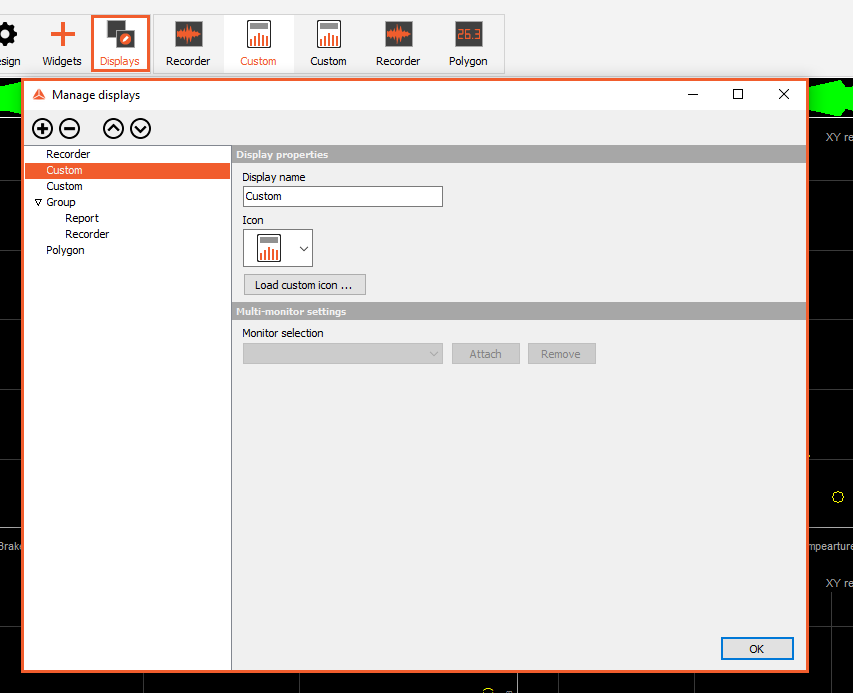
Task: Collapse the Group tree node
Action: coord(38,202)
